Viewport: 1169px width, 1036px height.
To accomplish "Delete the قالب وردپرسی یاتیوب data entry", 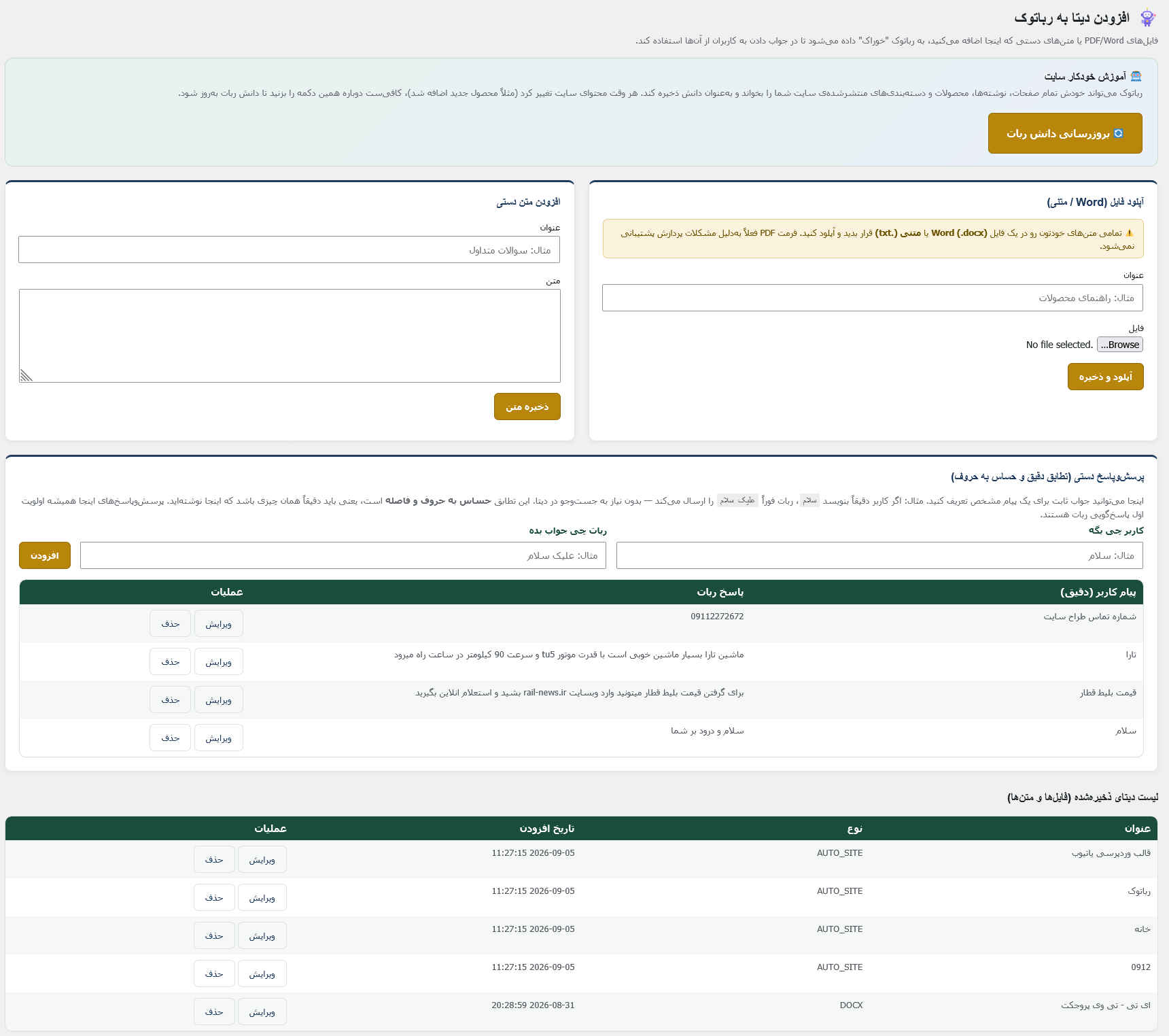I will (214, 859).
